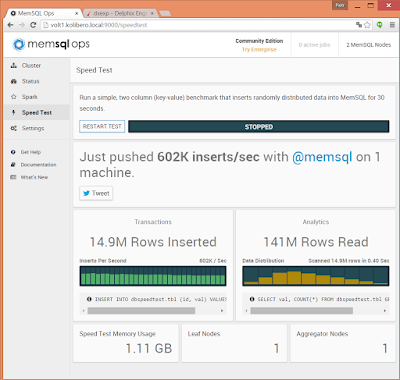Click the Try Enterprise link
This screenshot has width=400, height=380.
(259, 50)
